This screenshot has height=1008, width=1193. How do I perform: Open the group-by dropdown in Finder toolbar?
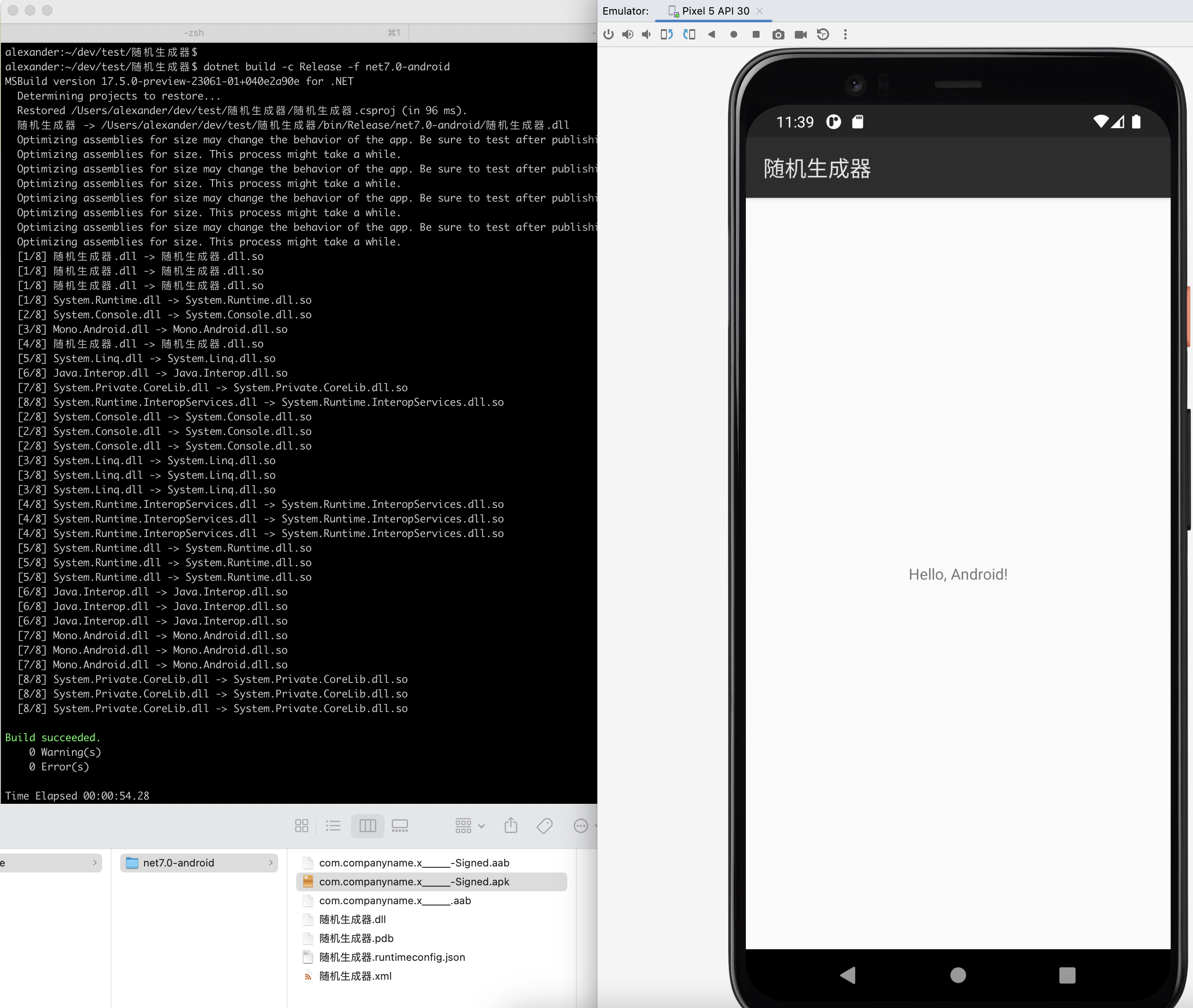(469, 826)
